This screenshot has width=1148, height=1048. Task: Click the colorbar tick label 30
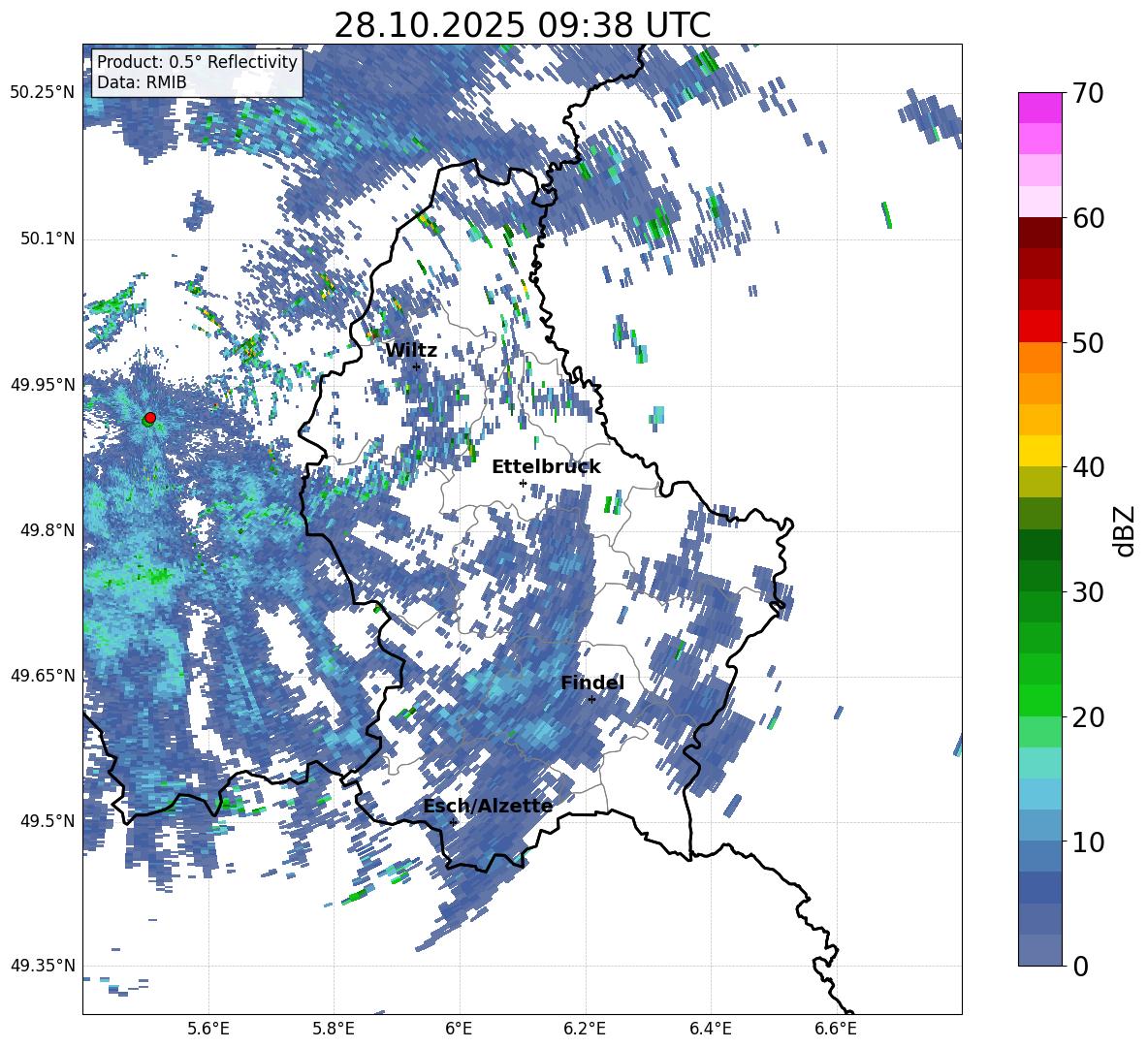coord(1088,592)
